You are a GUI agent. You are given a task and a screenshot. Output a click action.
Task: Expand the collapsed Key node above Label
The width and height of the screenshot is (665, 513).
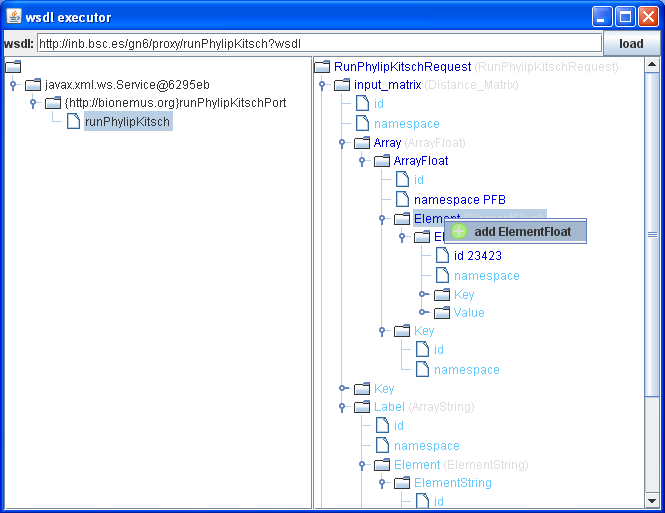[x=343, y=388]
